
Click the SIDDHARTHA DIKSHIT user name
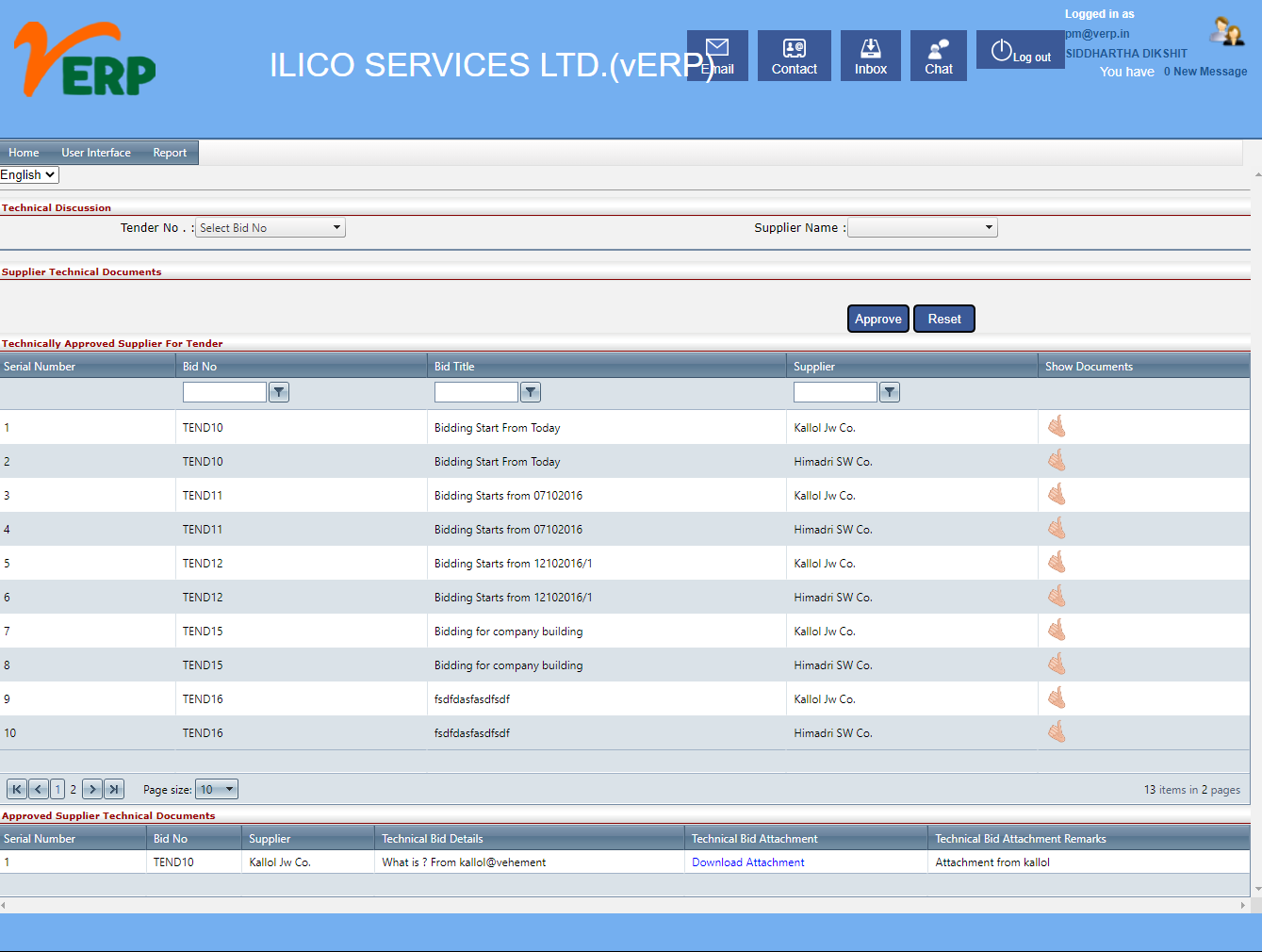(x=1126, y=54)
